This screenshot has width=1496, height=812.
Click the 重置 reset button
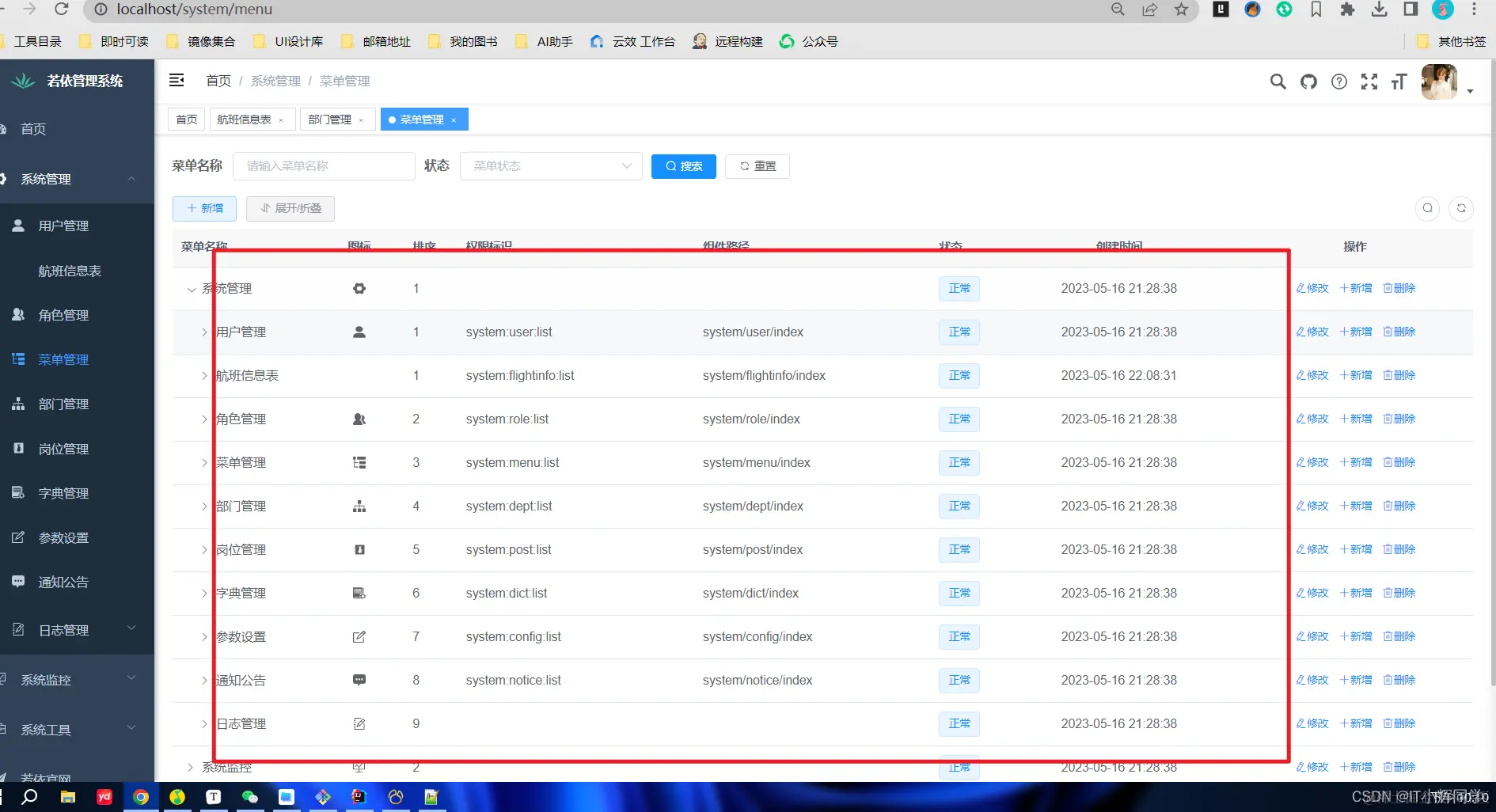[x=757, y=166]
